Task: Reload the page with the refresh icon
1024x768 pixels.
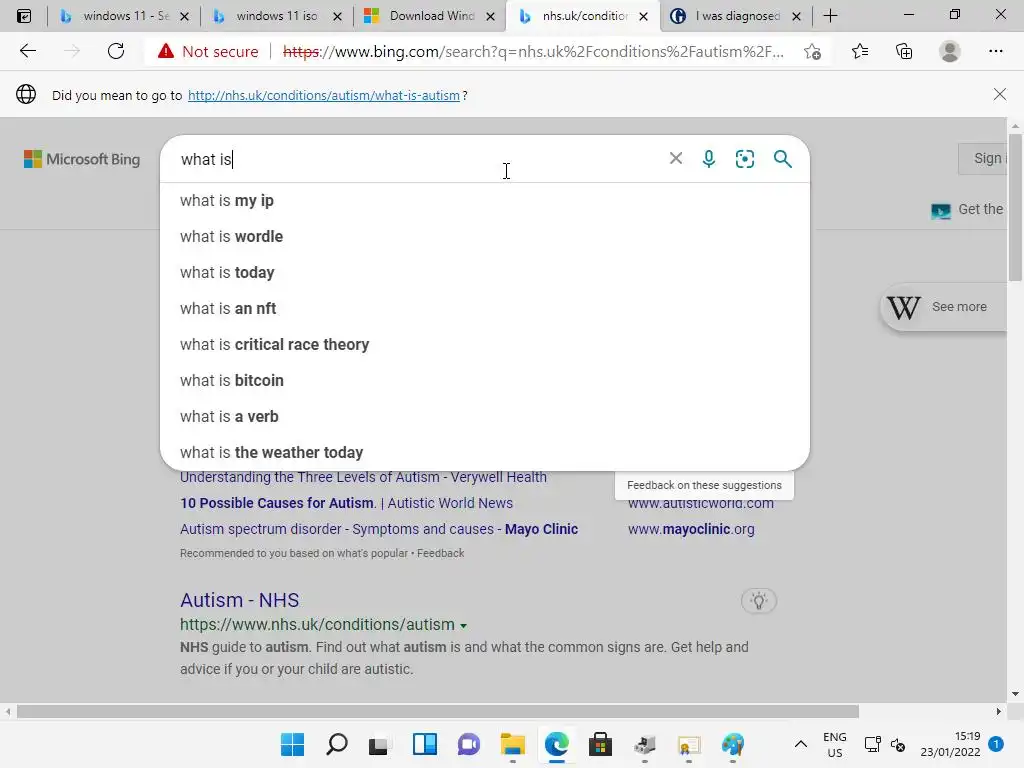Action: (116, 51)
